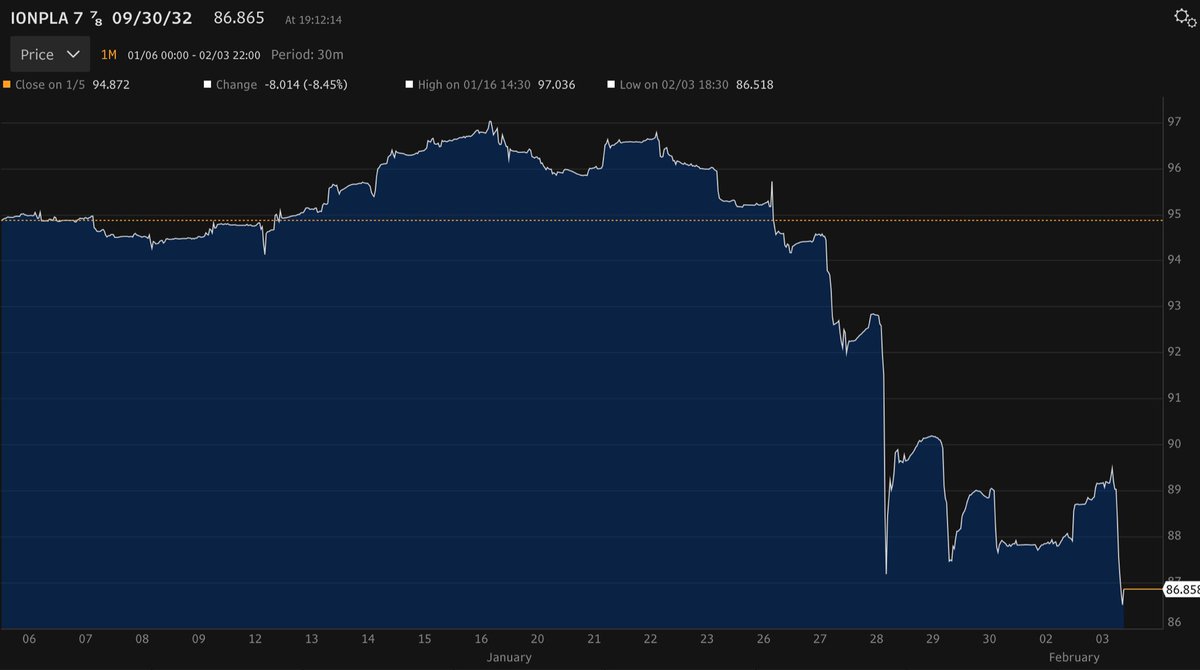Click the 08 date axis label
Screen dimensions: 1200x670
(142, 639)
